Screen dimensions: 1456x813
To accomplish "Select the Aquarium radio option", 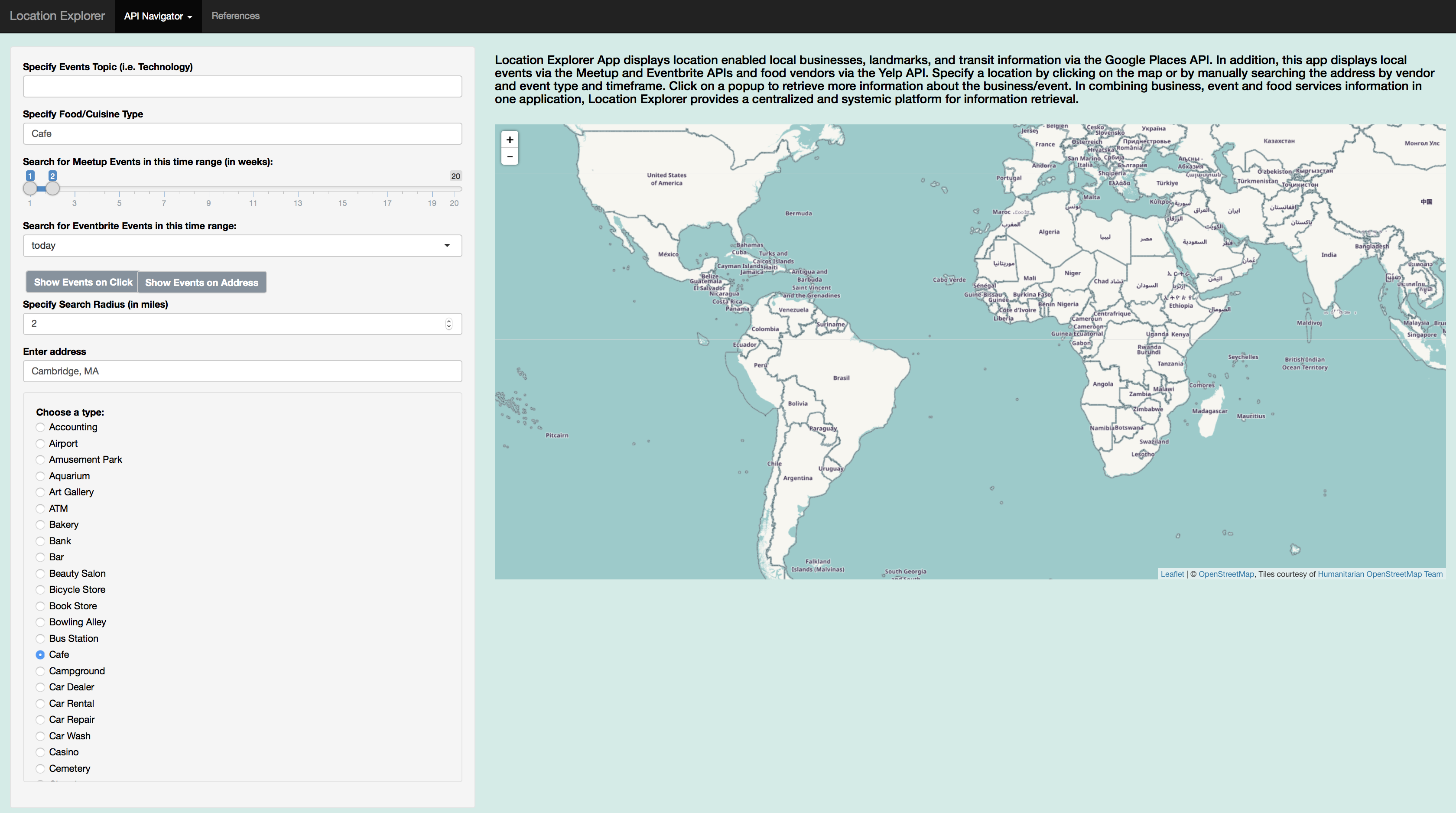I will click(40, 476).
